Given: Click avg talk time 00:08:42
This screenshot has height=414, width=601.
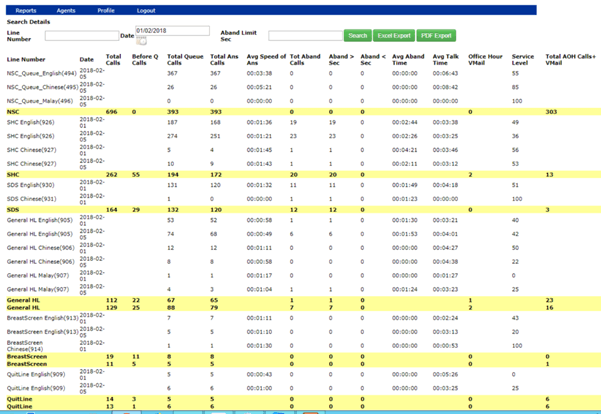Looking at the screenshot, I should 445,87.
